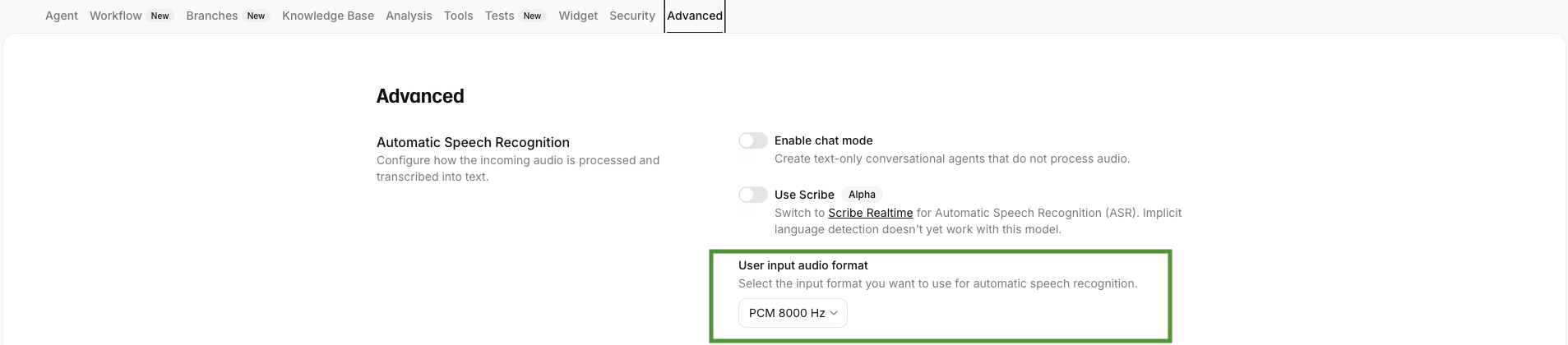Select the Advanced tab

(x=695, y=16)
